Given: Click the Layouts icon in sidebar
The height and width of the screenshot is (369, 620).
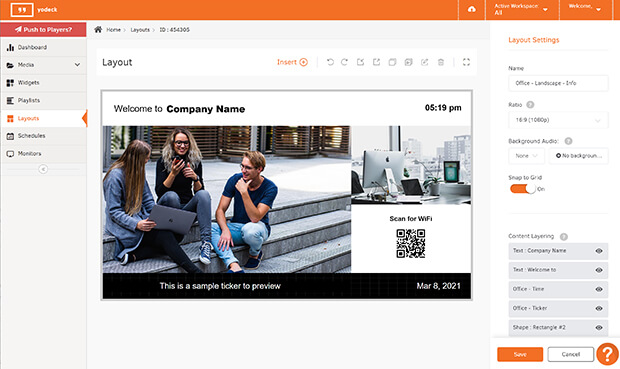Looking at the screenshot, I should pyautogui.click(x=10, y=119).
